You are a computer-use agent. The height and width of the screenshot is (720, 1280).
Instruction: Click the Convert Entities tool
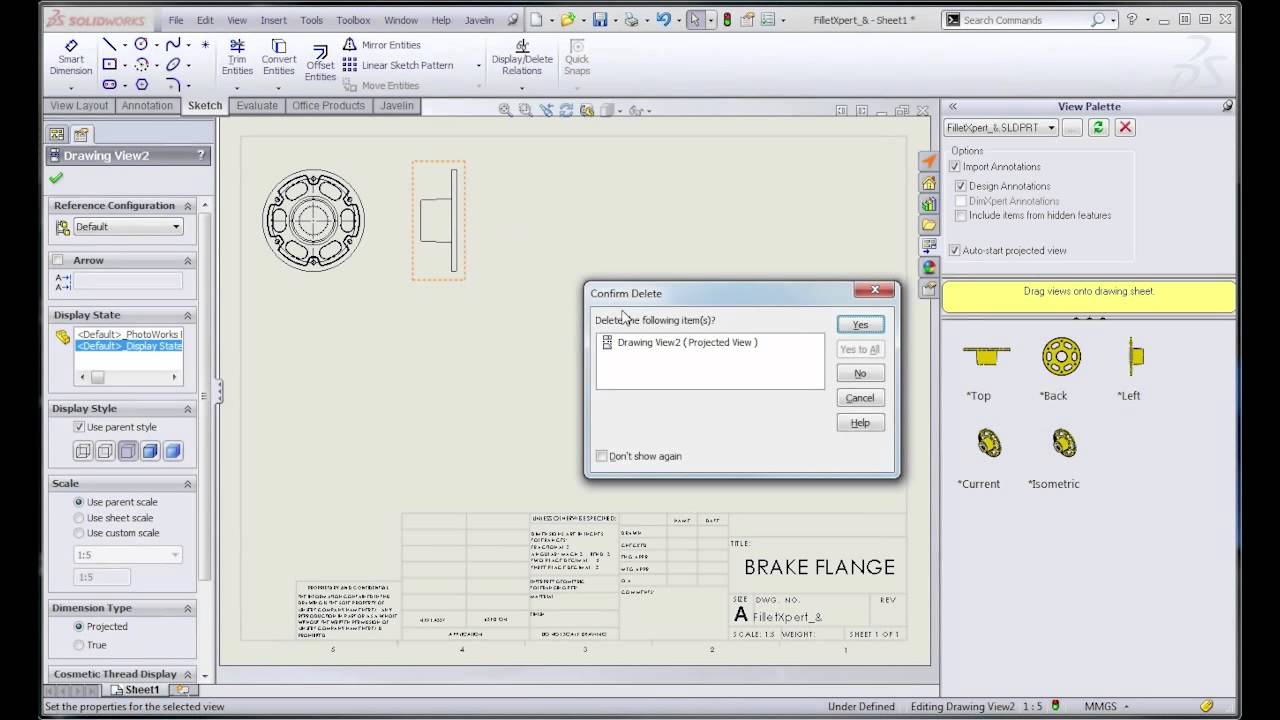click(x=279, y=58)
